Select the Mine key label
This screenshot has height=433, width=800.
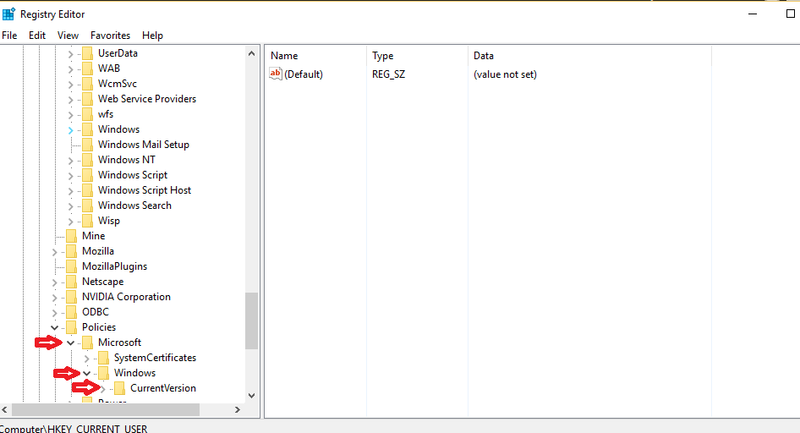(x=93, y=236)
